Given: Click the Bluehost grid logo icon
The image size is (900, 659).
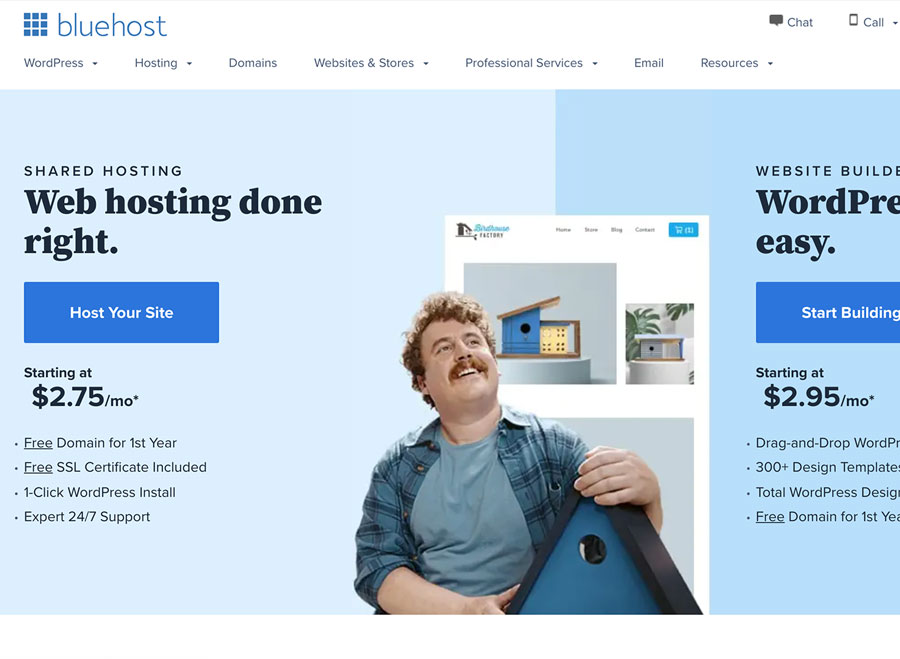Looking at the screenshot, I should [x=36, y=25].
